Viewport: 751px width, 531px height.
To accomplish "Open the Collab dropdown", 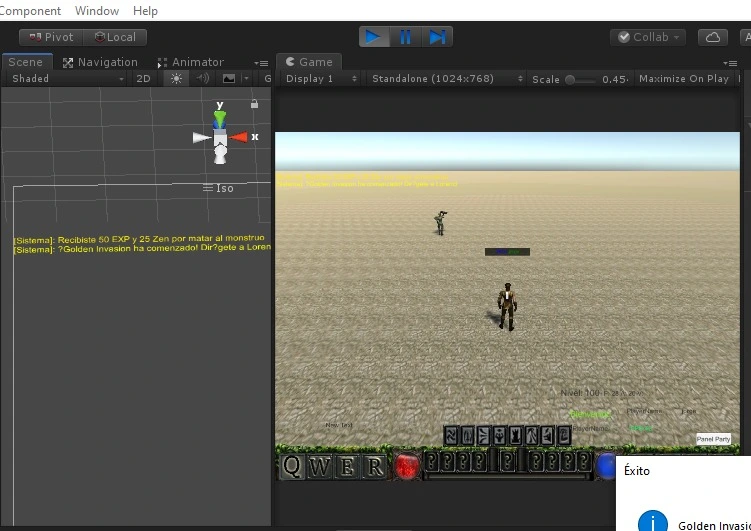I will (648, 37).
